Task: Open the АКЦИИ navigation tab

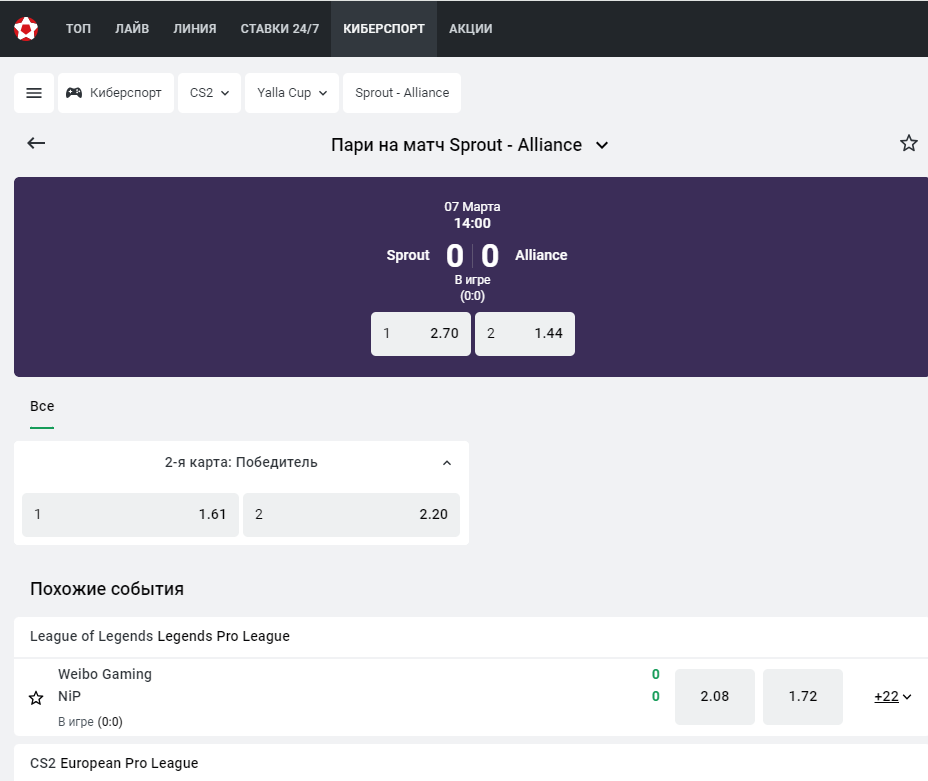Action: coord(471,28)
